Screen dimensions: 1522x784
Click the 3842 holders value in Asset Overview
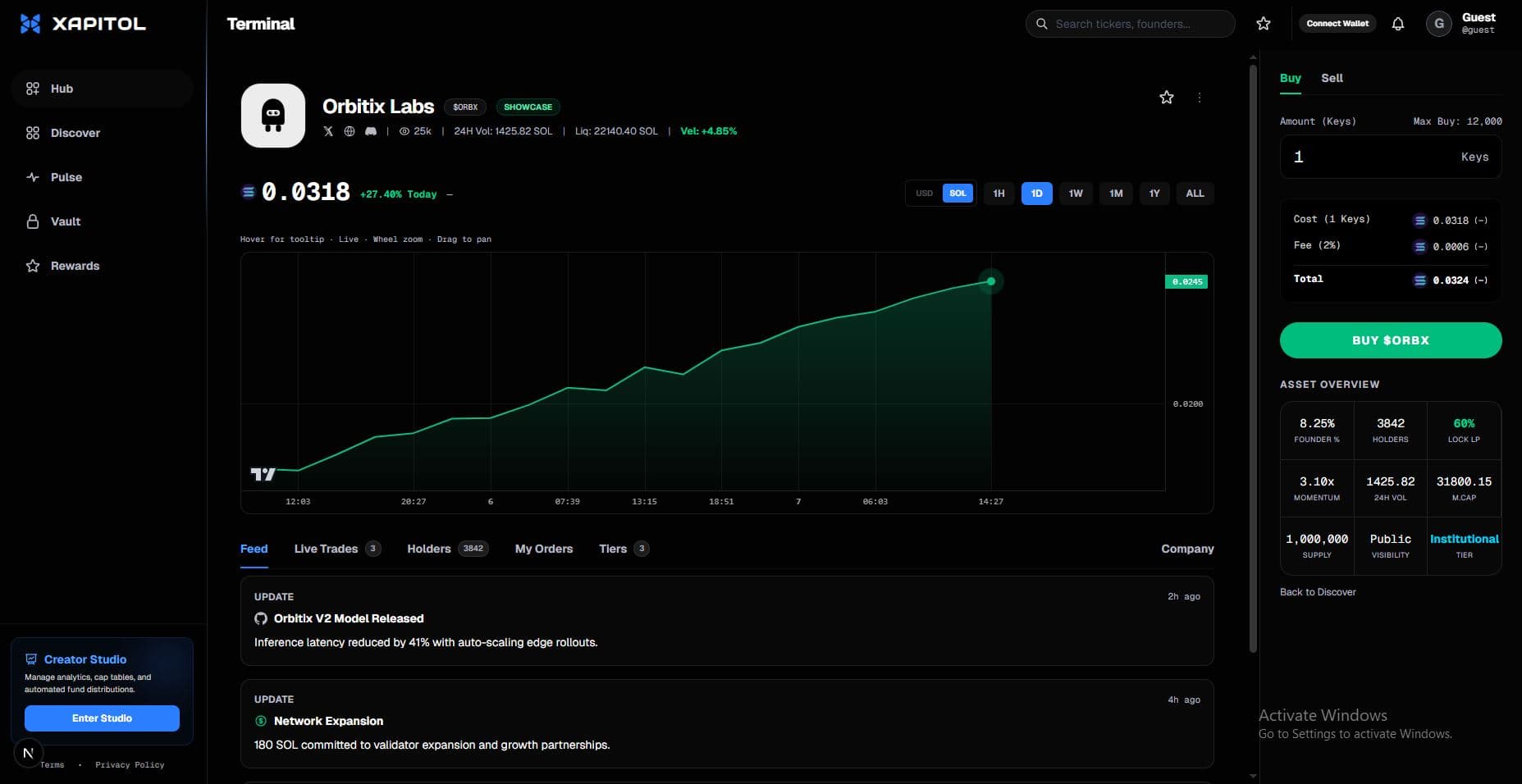(1391, 423)
